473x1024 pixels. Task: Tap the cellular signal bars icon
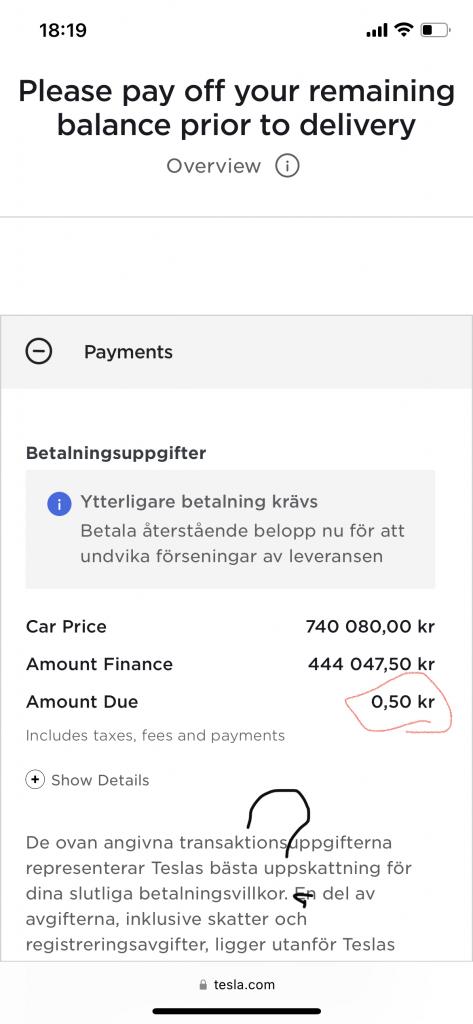click(377, 31)
